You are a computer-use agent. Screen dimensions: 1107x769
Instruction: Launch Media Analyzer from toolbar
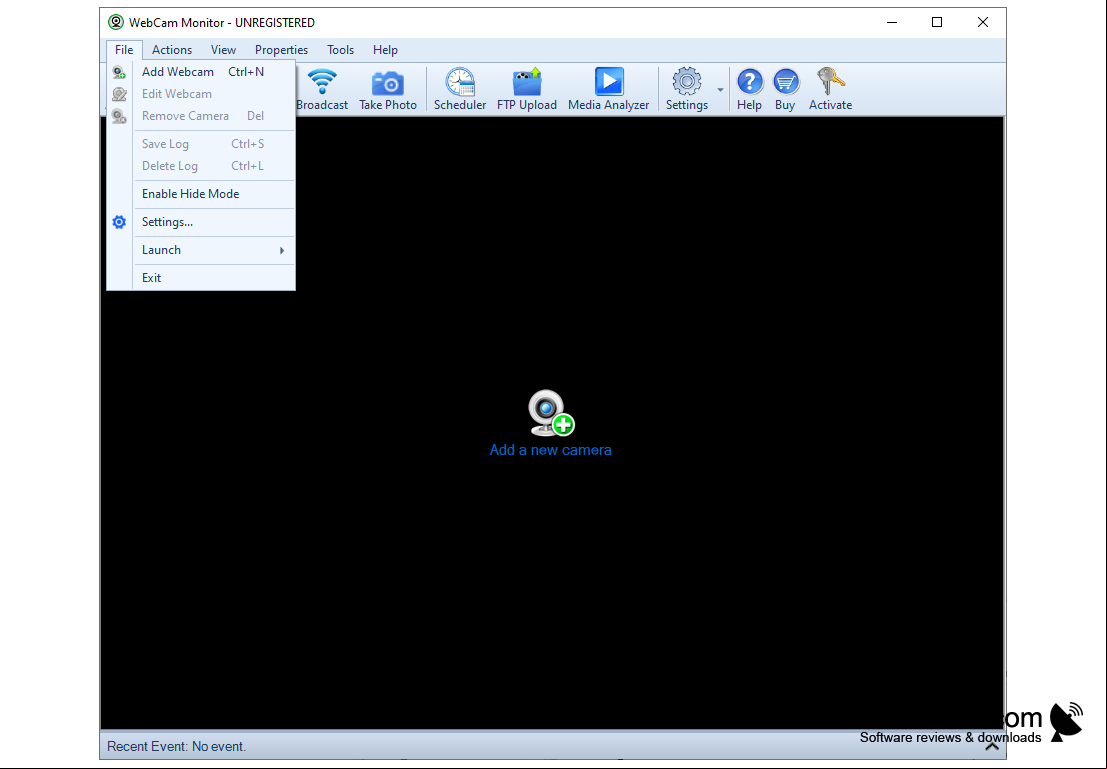pos(609,90)
